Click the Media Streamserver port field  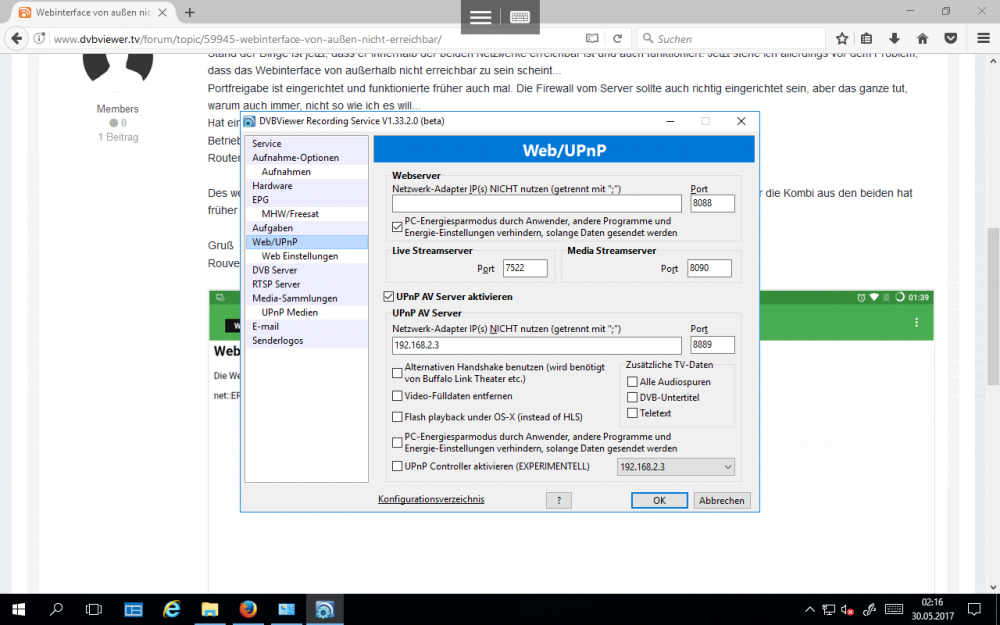tap(709, 268)
